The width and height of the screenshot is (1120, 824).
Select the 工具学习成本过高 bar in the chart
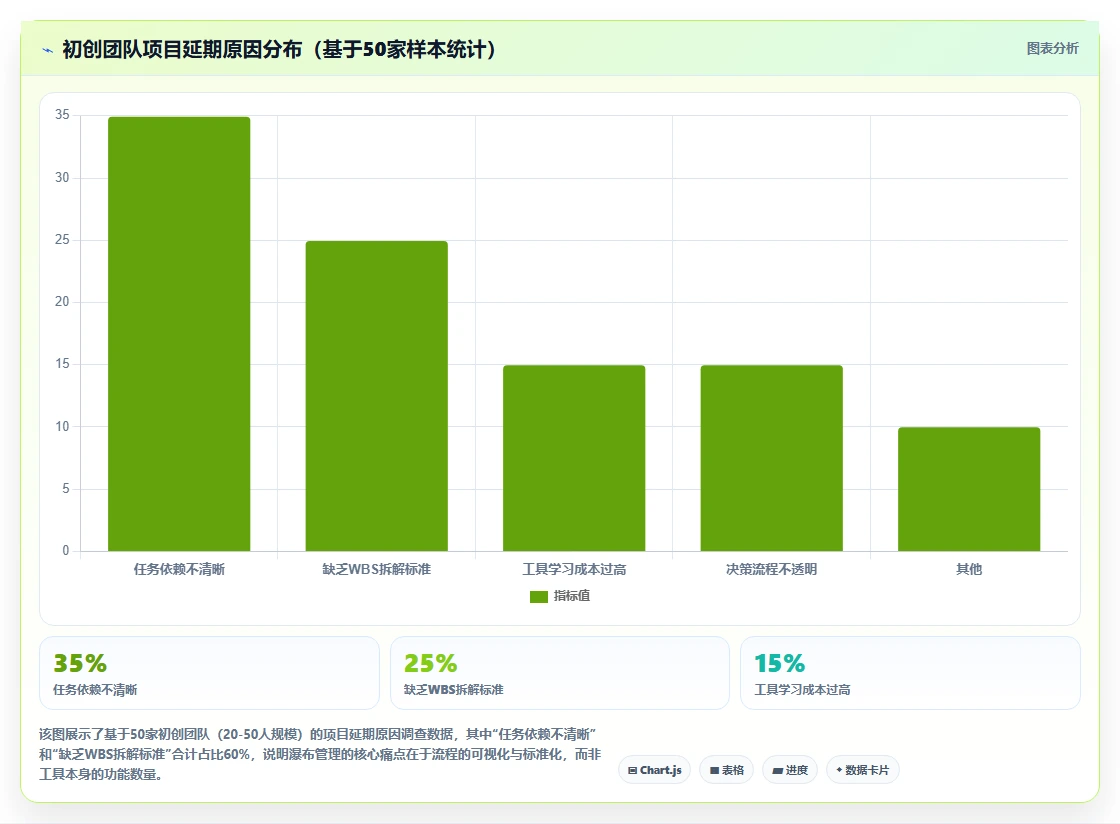(x=574, y=458)
